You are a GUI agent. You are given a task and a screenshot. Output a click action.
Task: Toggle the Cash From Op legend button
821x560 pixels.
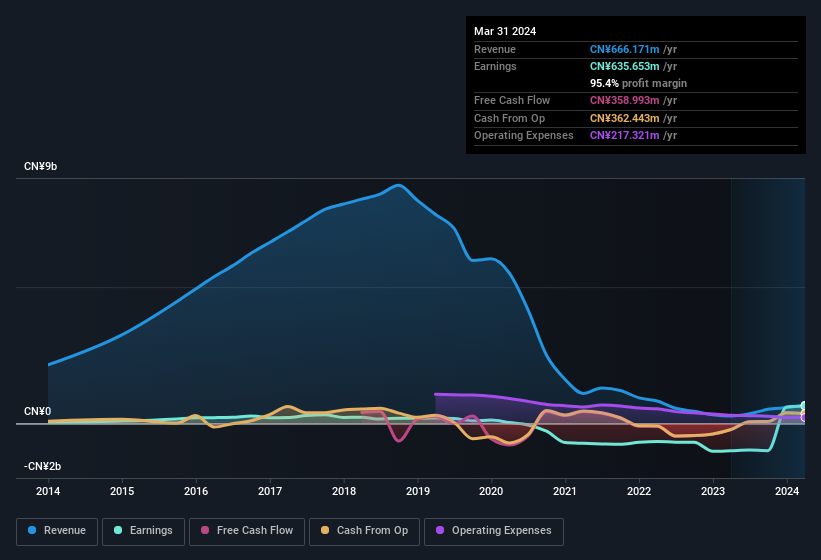(x=364, y=531)
